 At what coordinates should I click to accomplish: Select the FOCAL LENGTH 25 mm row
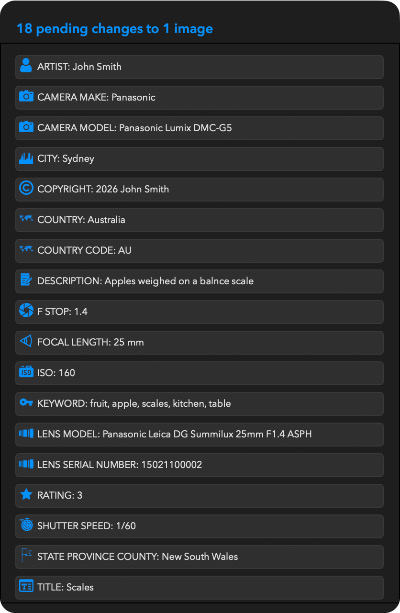199,342
